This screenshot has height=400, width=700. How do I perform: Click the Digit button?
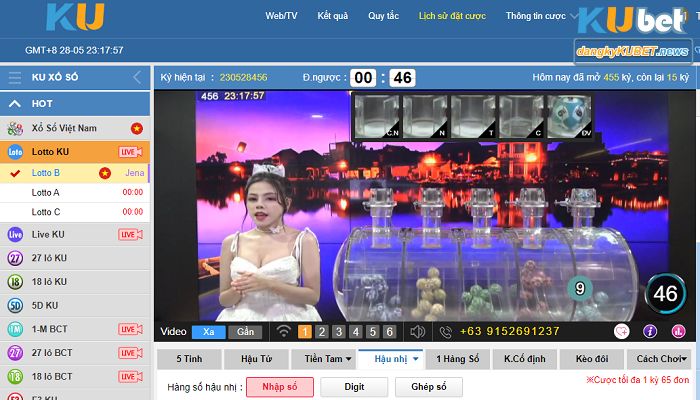click(354, 387)
